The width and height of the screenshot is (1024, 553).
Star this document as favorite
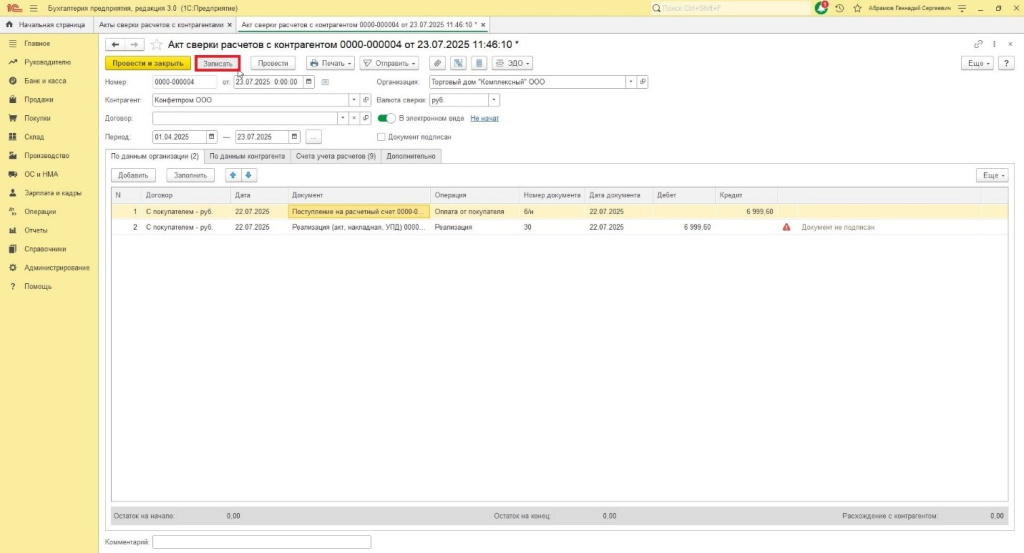156,44
